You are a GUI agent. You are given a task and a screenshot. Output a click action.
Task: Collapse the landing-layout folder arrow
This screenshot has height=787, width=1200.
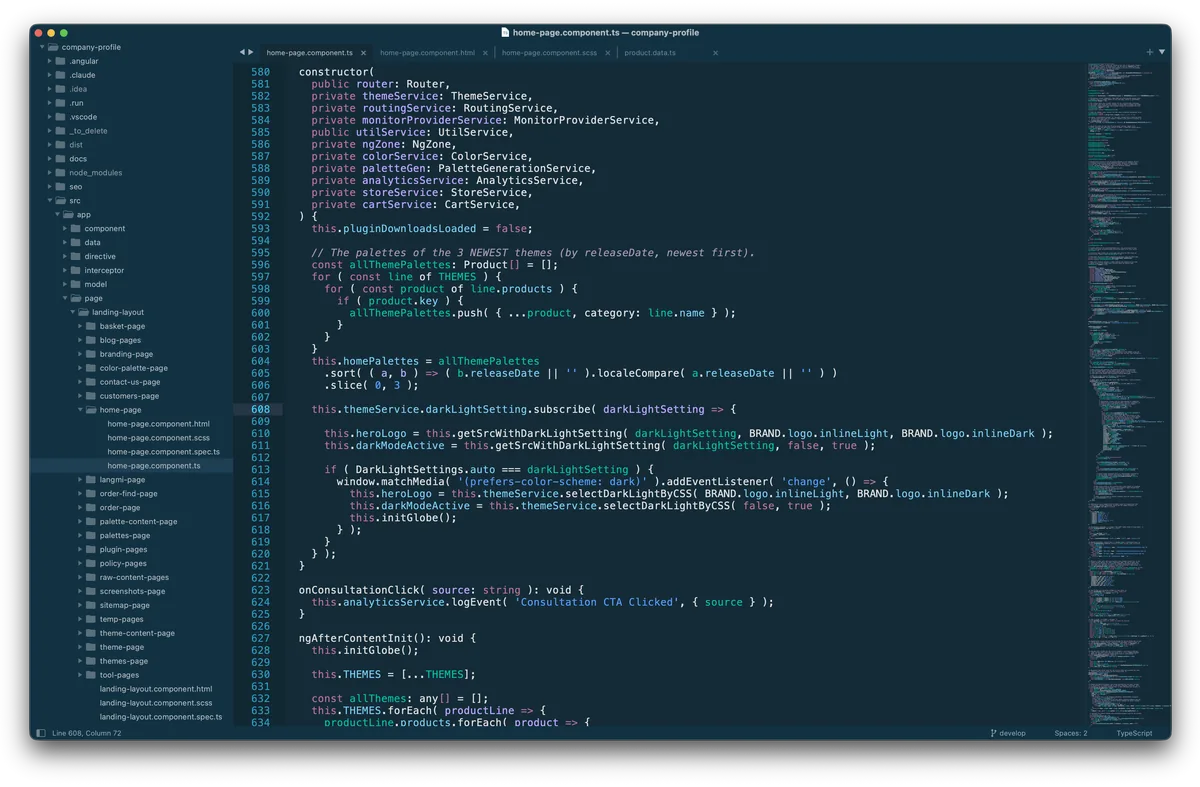tap(73, 312)
